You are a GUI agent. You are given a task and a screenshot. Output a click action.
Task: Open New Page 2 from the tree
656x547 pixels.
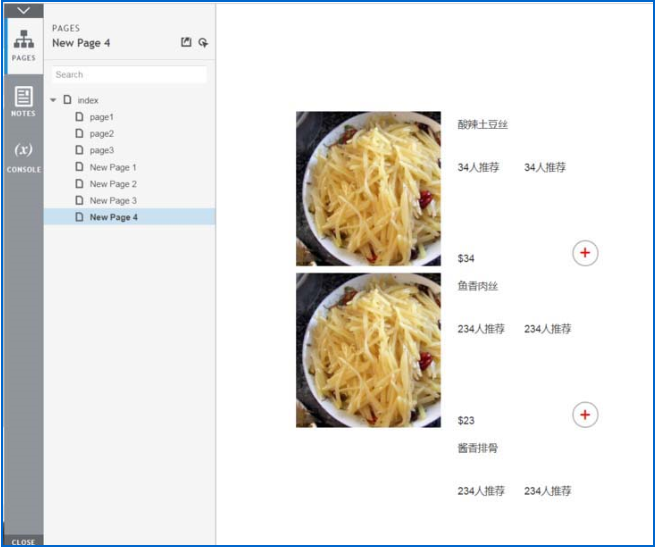pos(112,184)
